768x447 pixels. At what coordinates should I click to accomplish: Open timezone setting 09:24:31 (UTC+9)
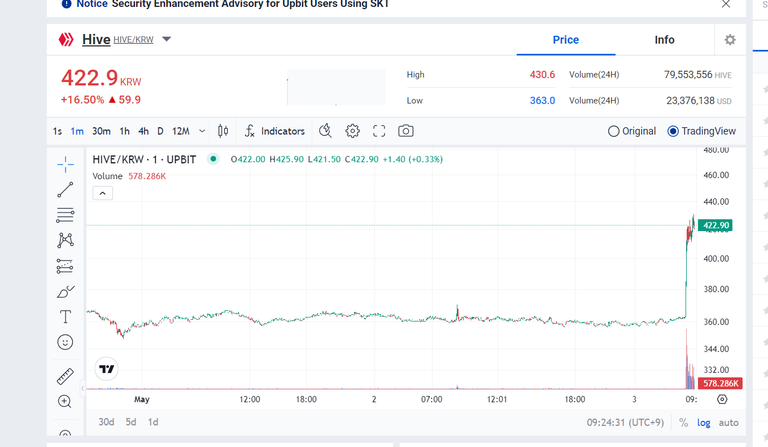tap(625, 423)
